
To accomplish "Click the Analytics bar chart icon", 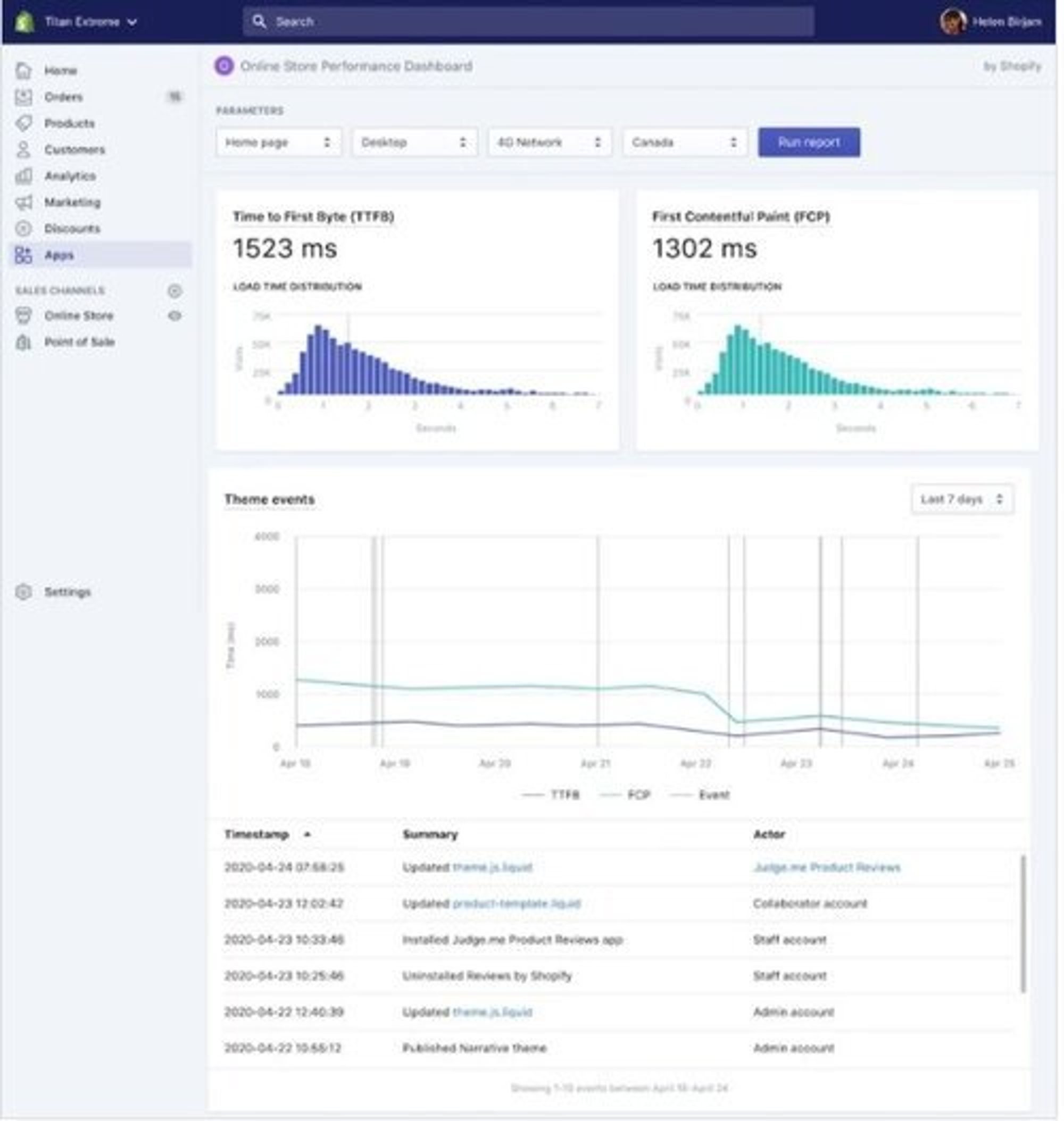I will [x=23, y=176].
